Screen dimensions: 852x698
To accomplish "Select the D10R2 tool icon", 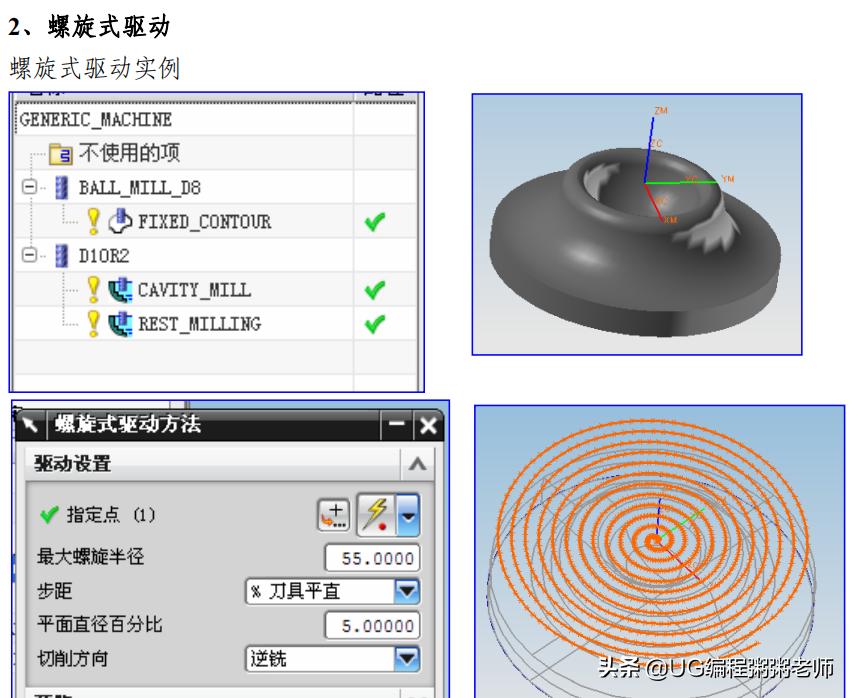I will (62, 256).
